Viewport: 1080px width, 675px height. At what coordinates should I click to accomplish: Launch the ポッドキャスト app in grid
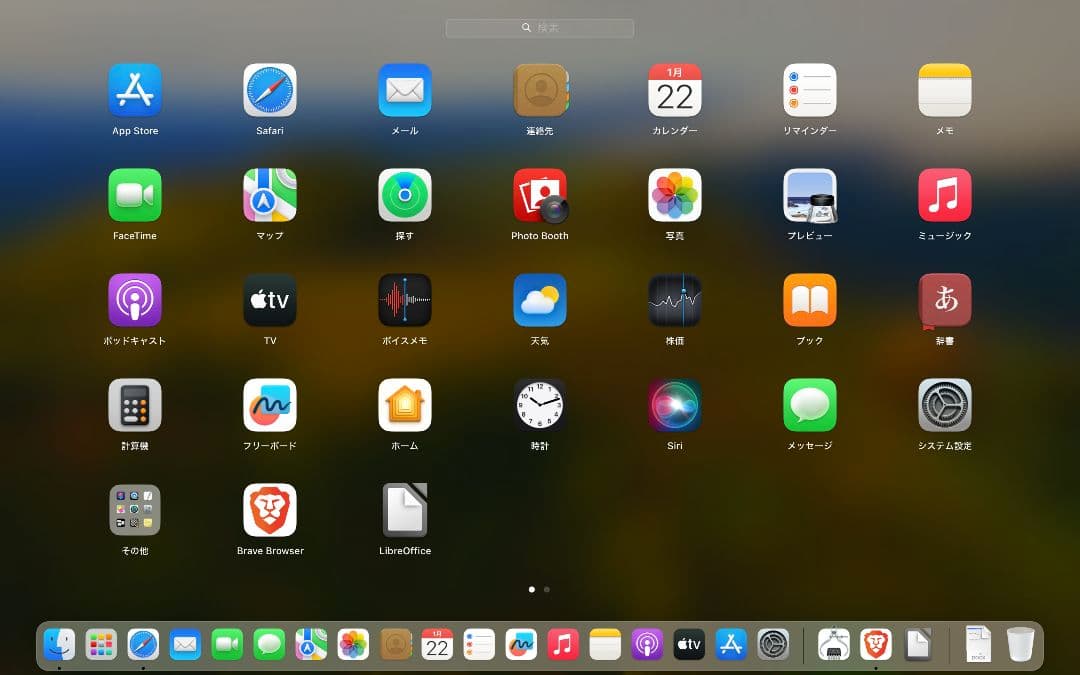pos(135,301)
